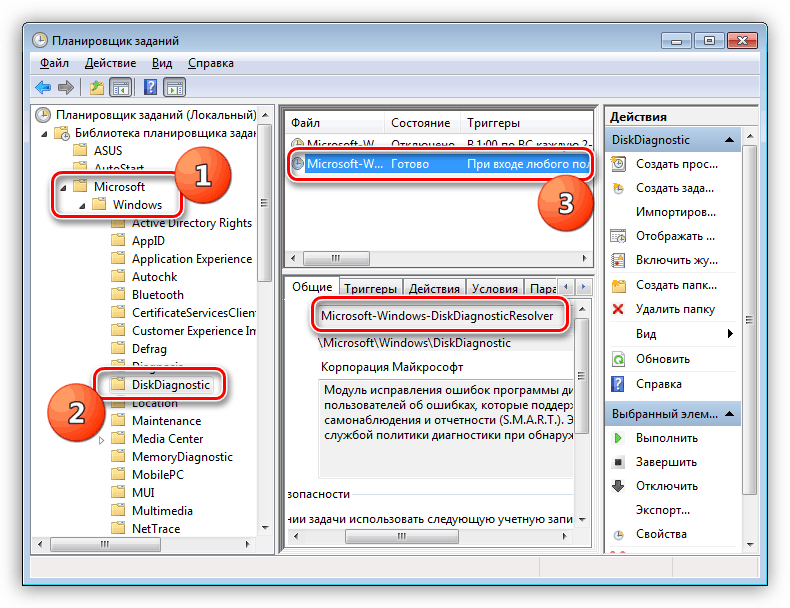Click the Defrag folder icon
This screenshot has width=790, height=608.
[118, 348]
